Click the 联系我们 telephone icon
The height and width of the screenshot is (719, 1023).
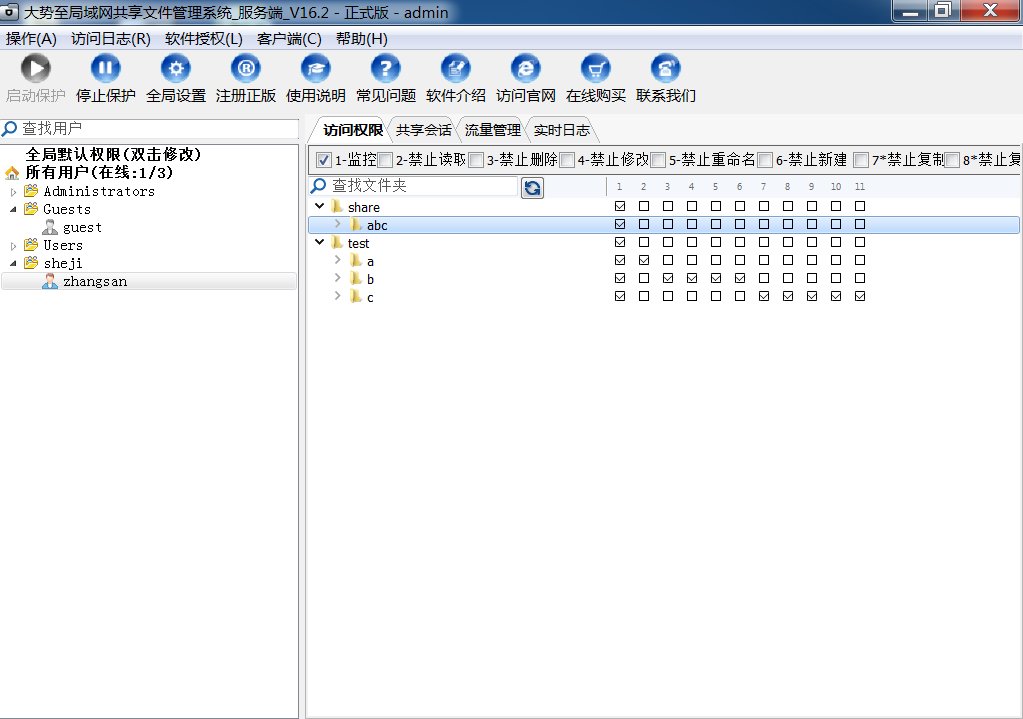[x=666, y=68]
